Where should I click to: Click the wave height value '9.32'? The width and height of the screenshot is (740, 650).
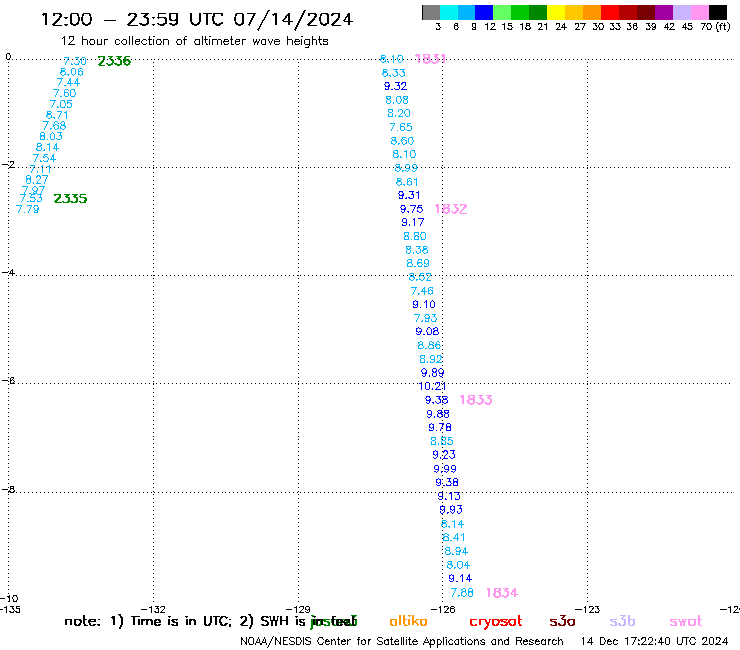[395, 86]
